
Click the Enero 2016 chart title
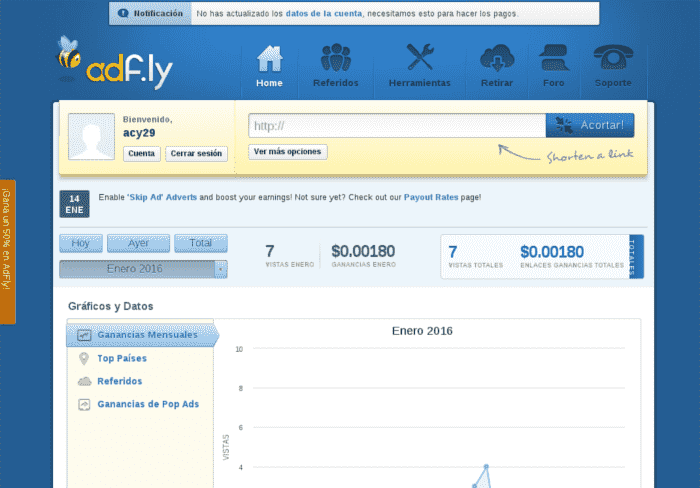click(x=422, y=331)
